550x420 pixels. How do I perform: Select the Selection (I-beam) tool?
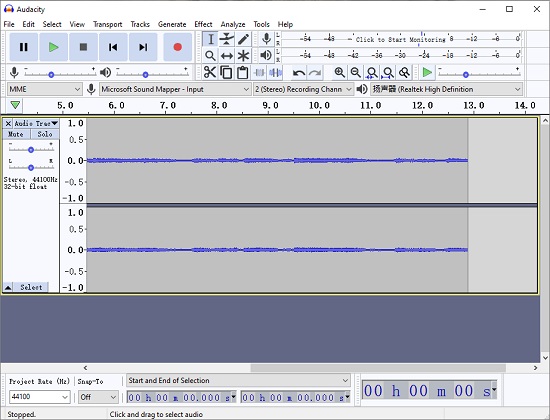(210, 39)
